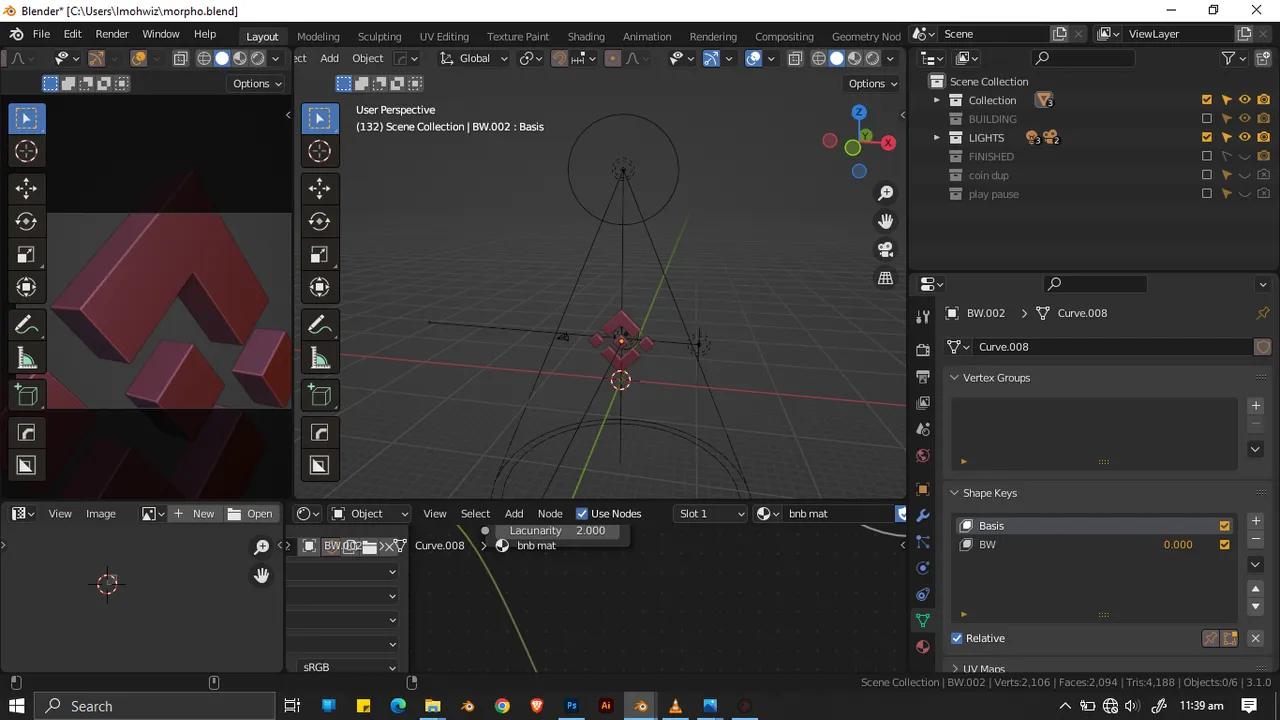Image resolution: width=1280 pixels, height=720 pixels.
Task: Click the Lacunarity 2.000 value field
Action: click(557, 531)
